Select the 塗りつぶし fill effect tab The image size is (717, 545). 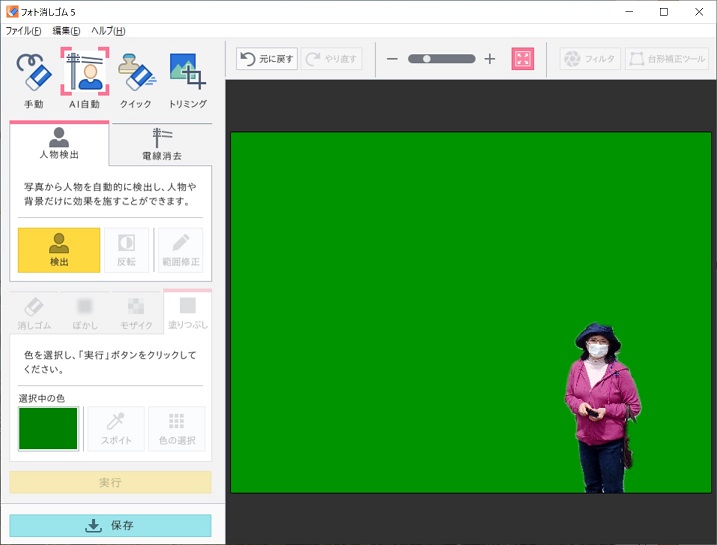[x=187, y=312]
